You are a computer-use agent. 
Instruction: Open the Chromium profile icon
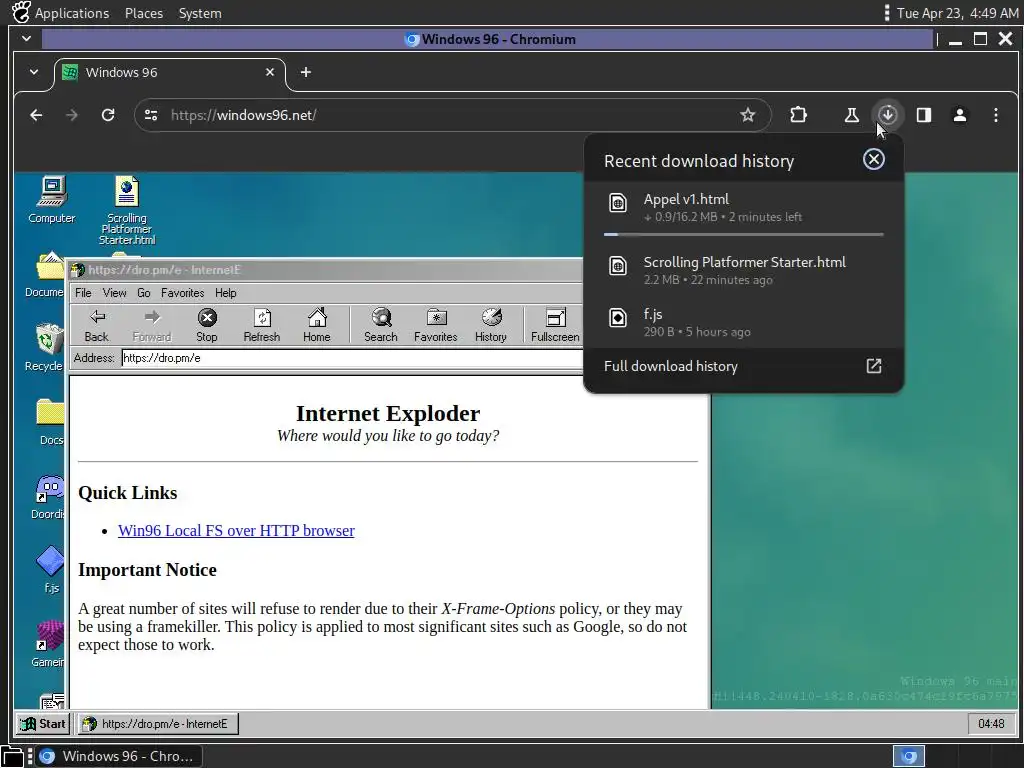959,115
